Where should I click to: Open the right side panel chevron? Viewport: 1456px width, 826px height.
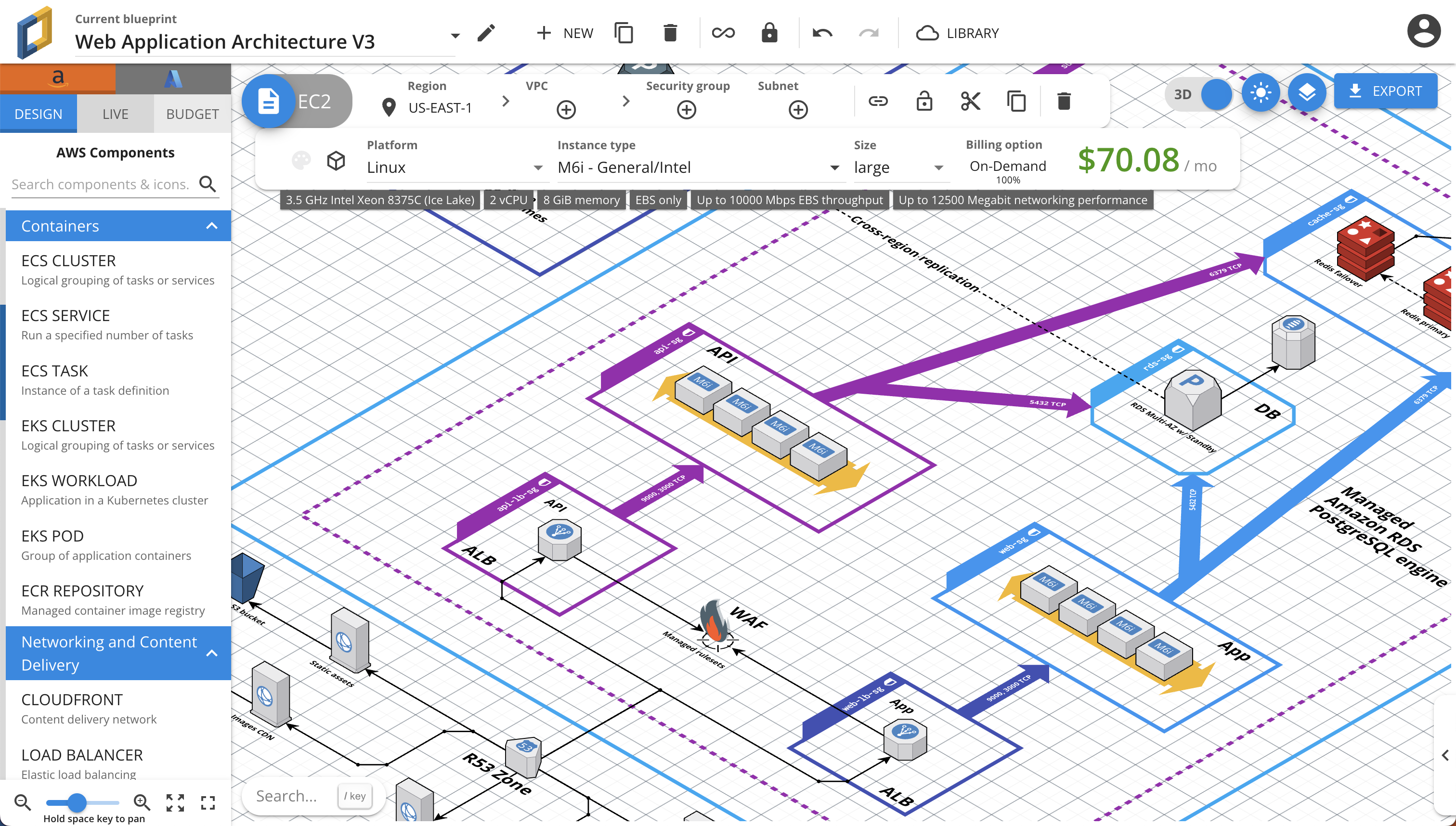coord(1444,756)
